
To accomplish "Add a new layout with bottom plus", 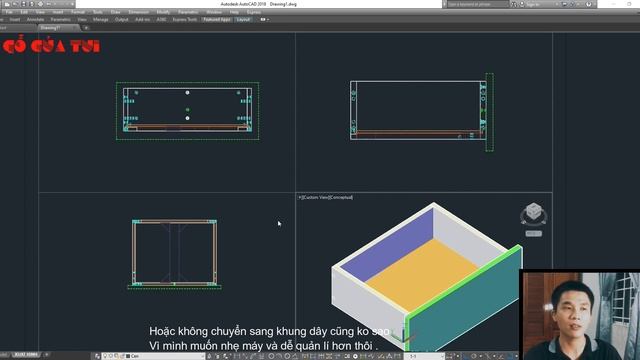I will pyautogui.click(x=47, y=355).
